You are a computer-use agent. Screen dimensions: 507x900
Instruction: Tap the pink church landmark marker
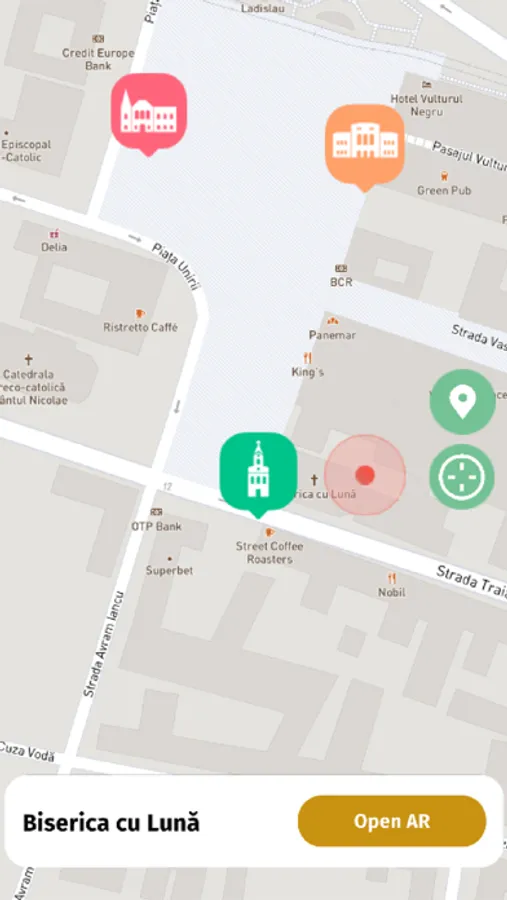[149, 114]
